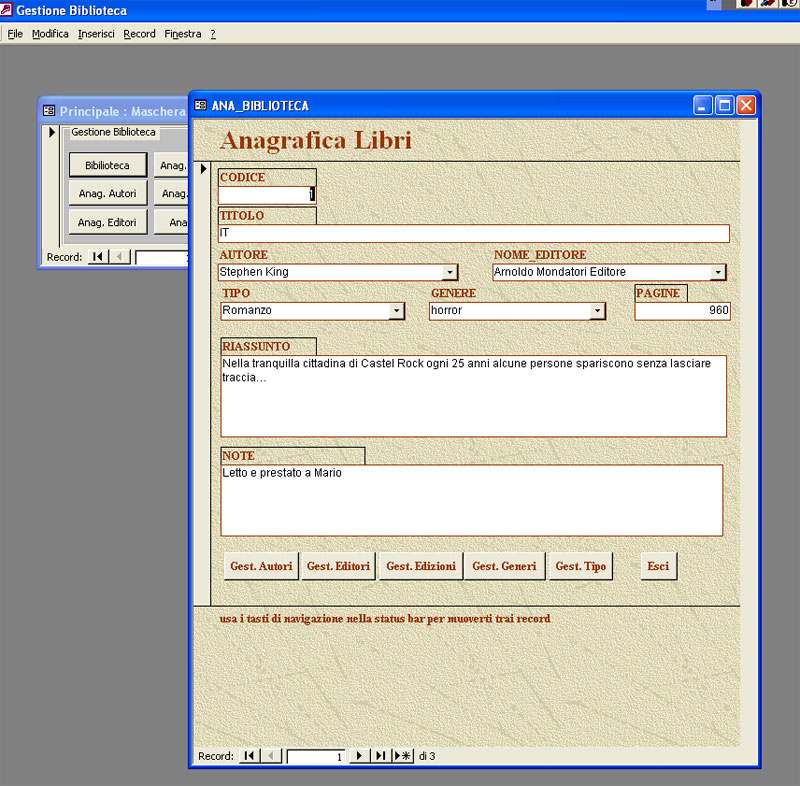
Task: Open the AUTORE dropdown list
Action: coord(449,272)
